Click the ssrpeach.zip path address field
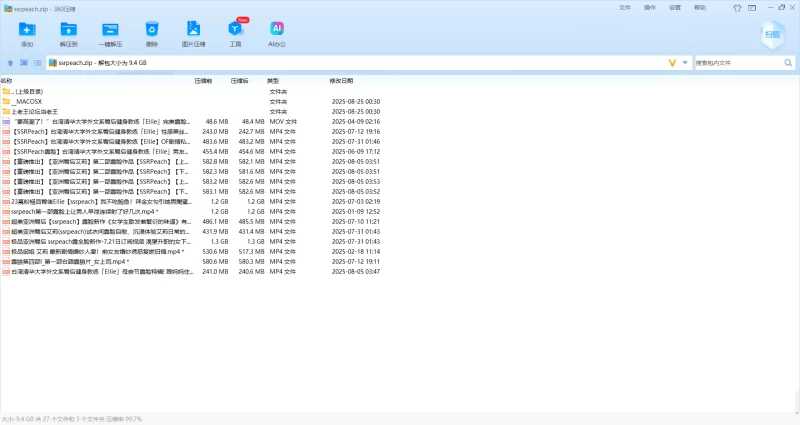Viewport: 800px width, 425px height. [x=357, y=63]
